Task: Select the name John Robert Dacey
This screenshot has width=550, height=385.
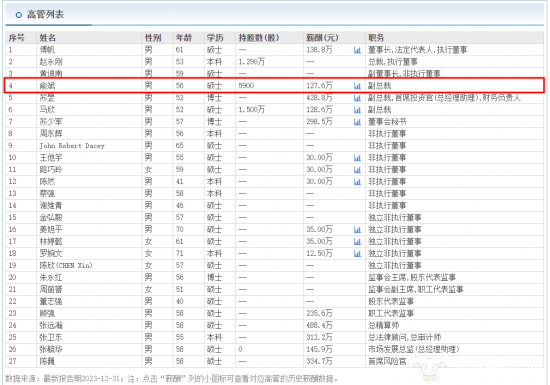Action: (x=72, y=146)
